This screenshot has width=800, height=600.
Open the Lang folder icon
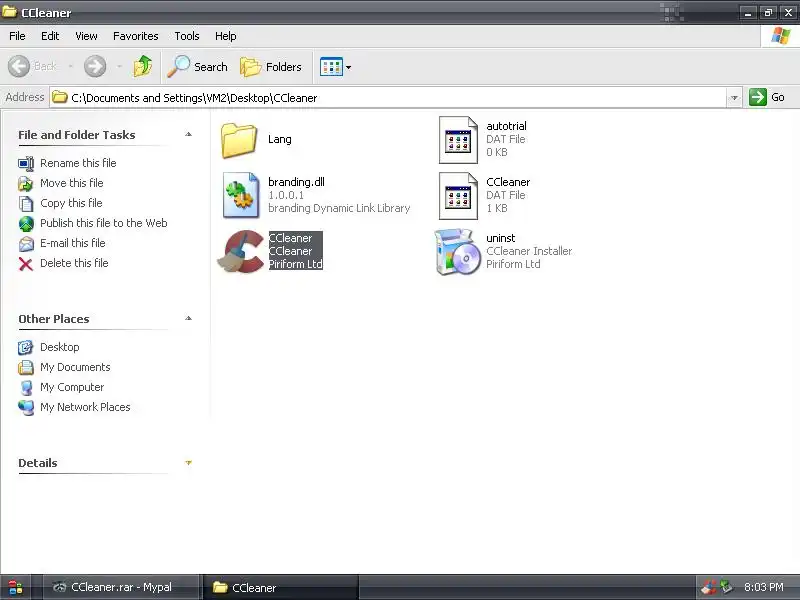coord(239,140)
